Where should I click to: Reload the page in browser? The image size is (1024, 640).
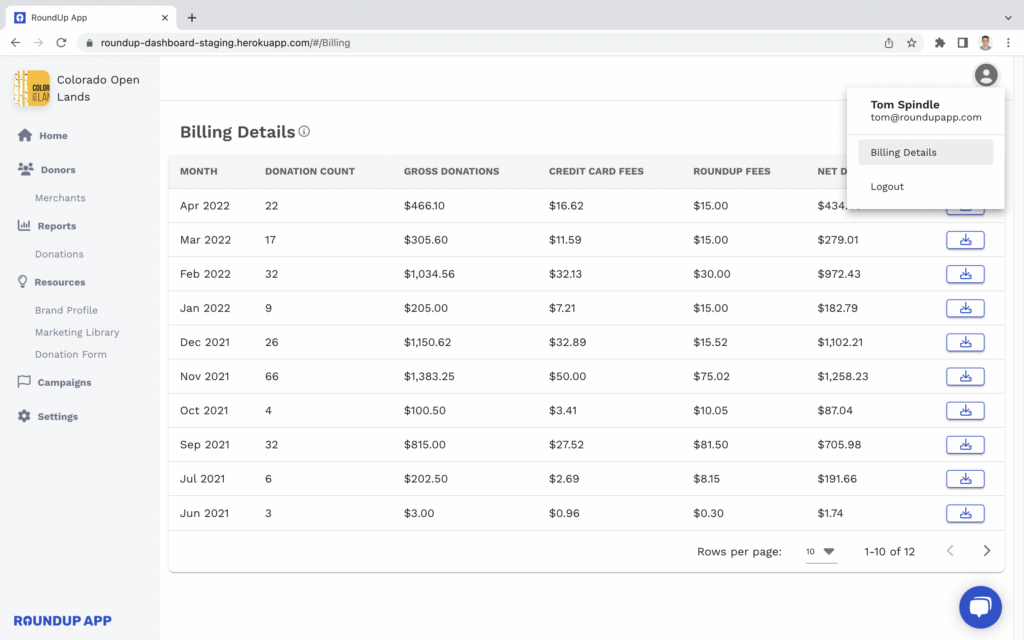click(x=61, y=43)
